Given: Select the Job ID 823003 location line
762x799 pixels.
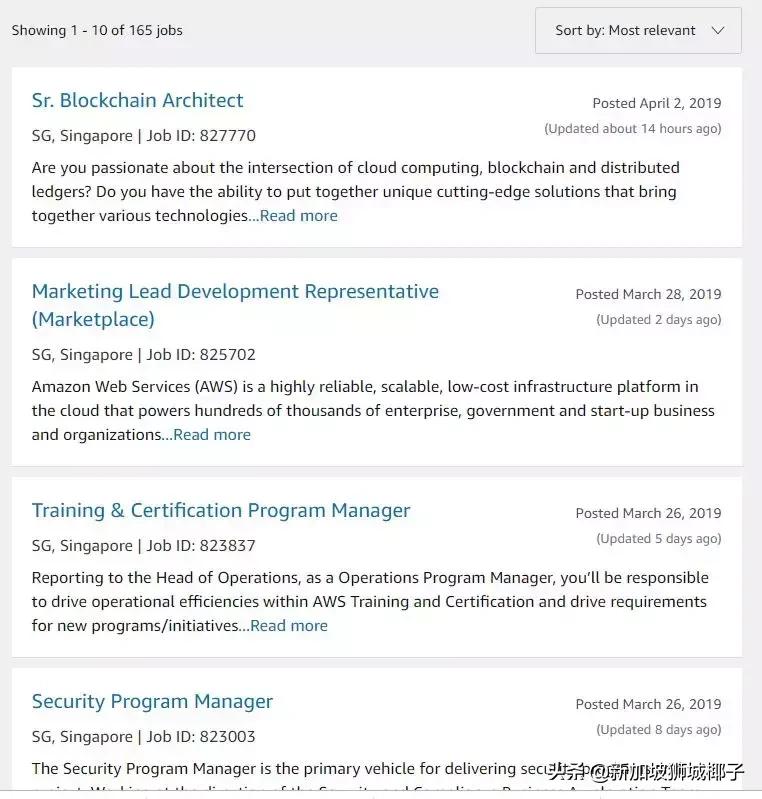Looking at the screenshot, I should coord(144,737).
